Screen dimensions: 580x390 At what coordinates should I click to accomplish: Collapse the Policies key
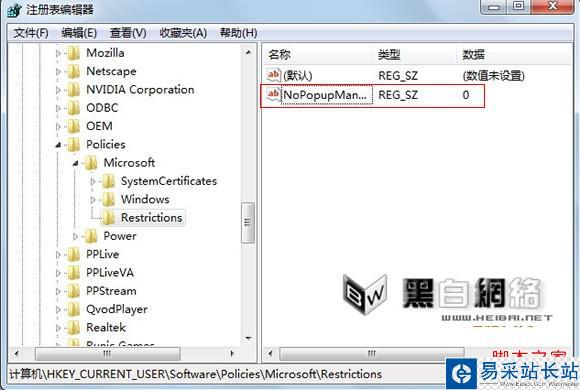[58, 145]
